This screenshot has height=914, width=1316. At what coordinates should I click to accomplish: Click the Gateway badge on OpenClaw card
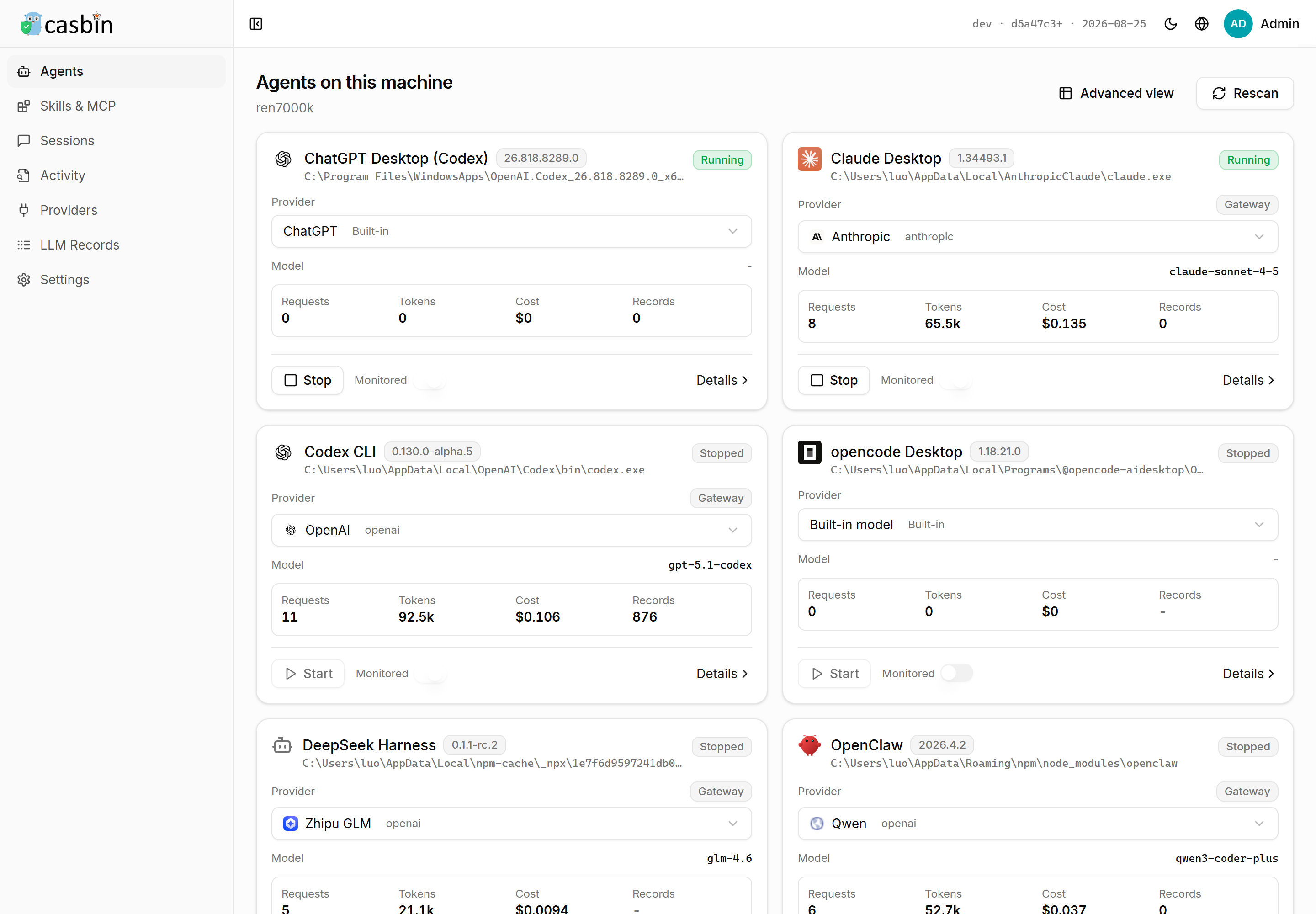[x=1247, y=792]
